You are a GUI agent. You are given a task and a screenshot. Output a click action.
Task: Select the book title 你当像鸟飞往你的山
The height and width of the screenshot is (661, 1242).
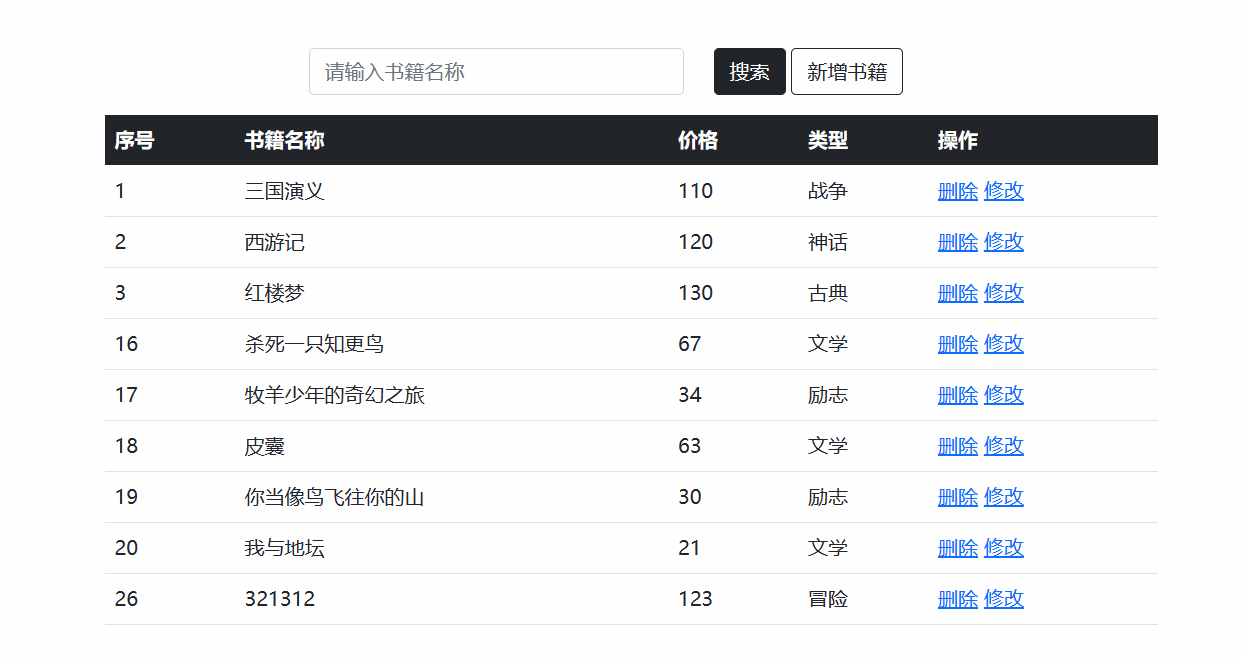[335, 497]
